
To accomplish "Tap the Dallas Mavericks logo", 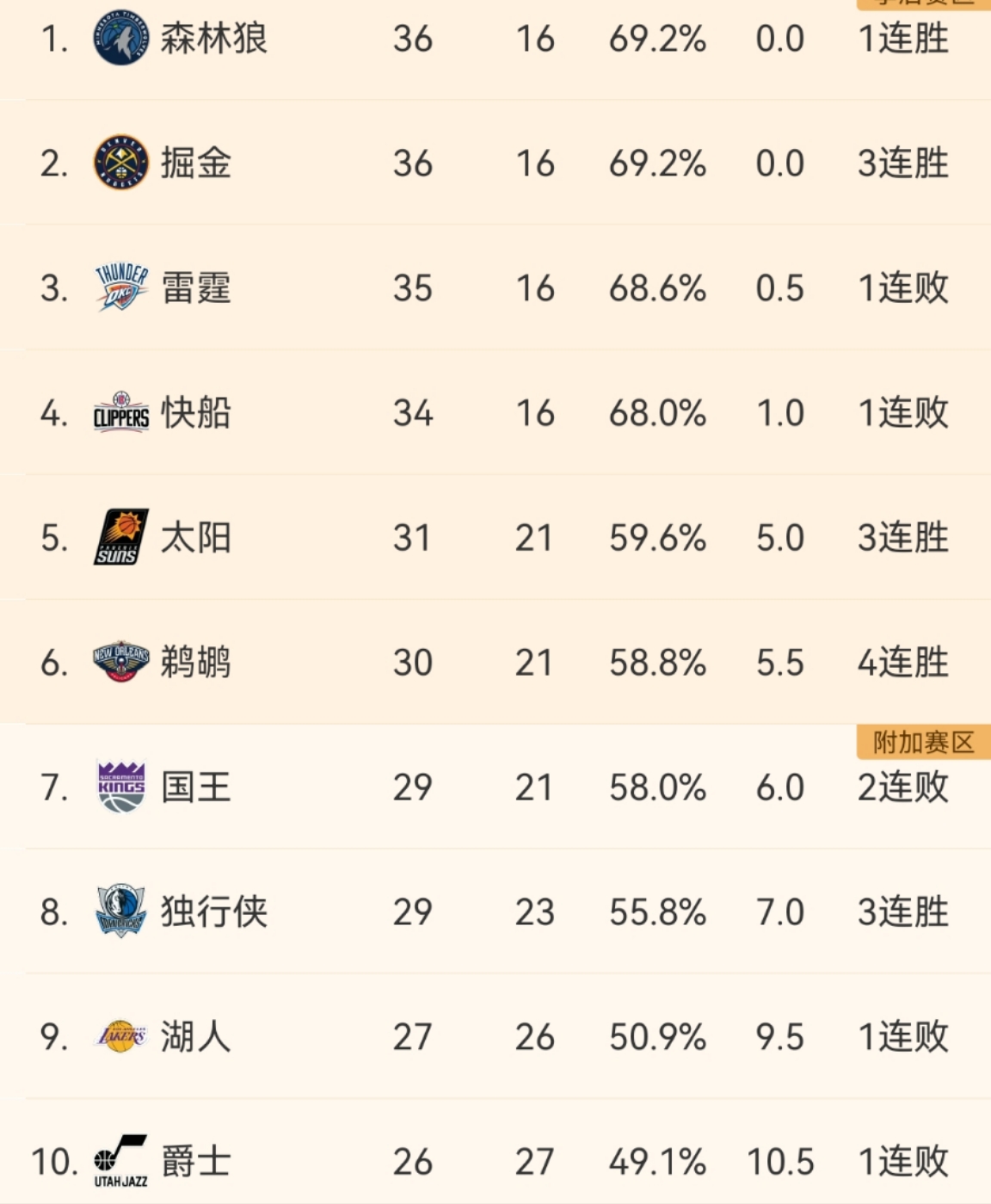I will pyautogui.click(x=120, y=911).
